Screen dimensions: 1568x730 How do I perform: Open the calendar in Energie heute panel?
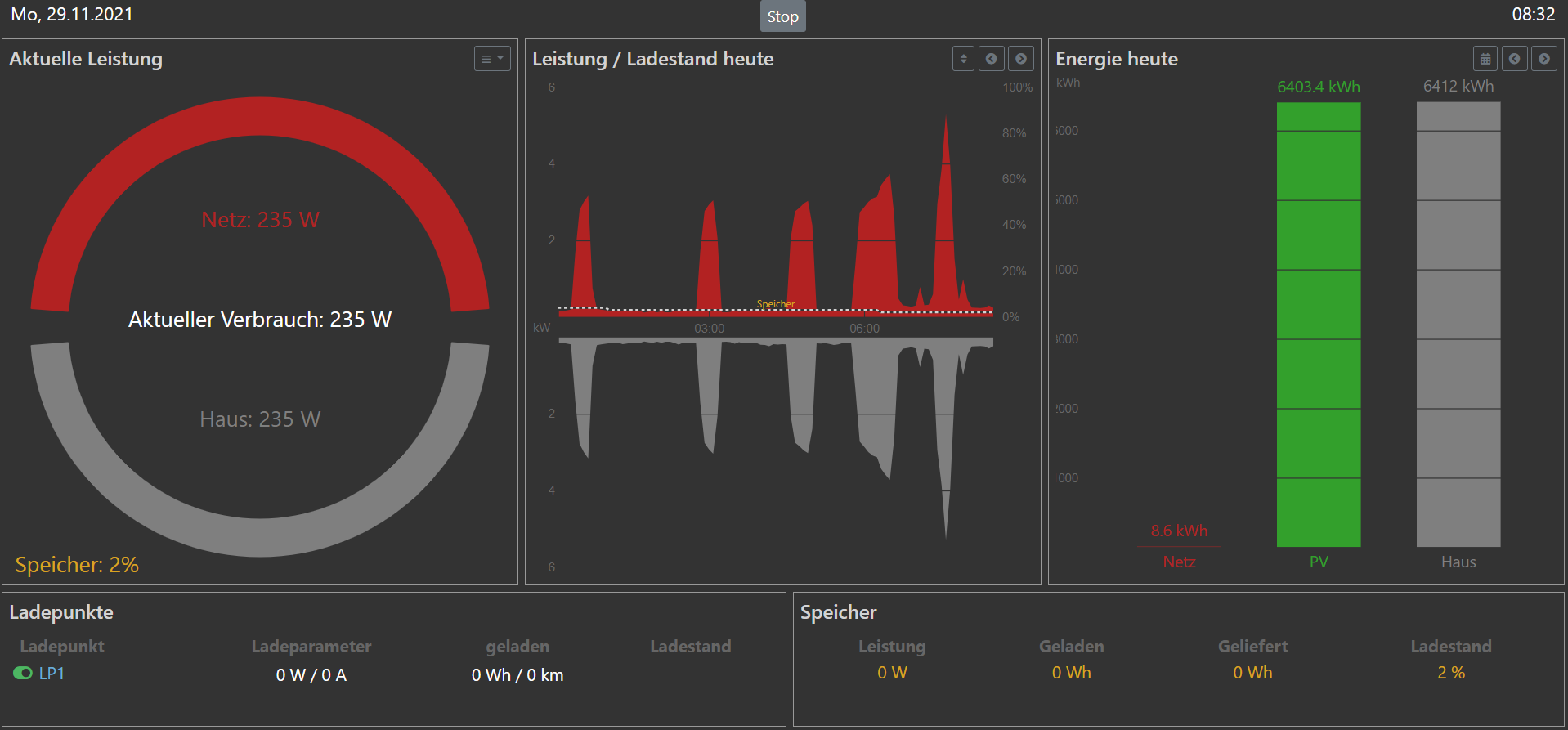pos(1485,59)
